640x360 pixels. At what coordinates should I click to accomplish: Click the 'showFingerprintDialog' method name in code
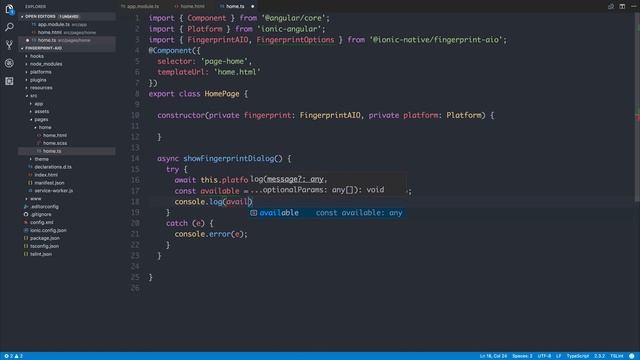coord(228,158)
